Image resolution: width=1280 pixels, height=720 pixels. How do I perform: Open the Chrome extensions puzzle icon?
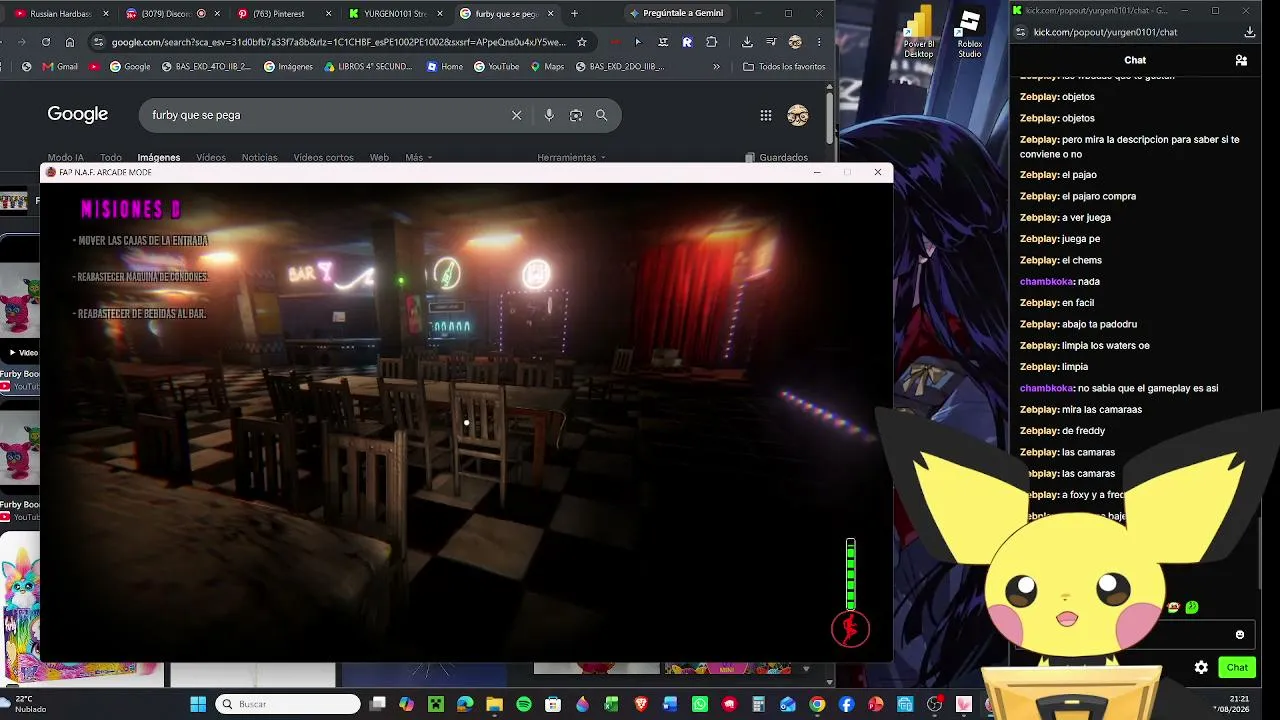[x=711, y=42]
